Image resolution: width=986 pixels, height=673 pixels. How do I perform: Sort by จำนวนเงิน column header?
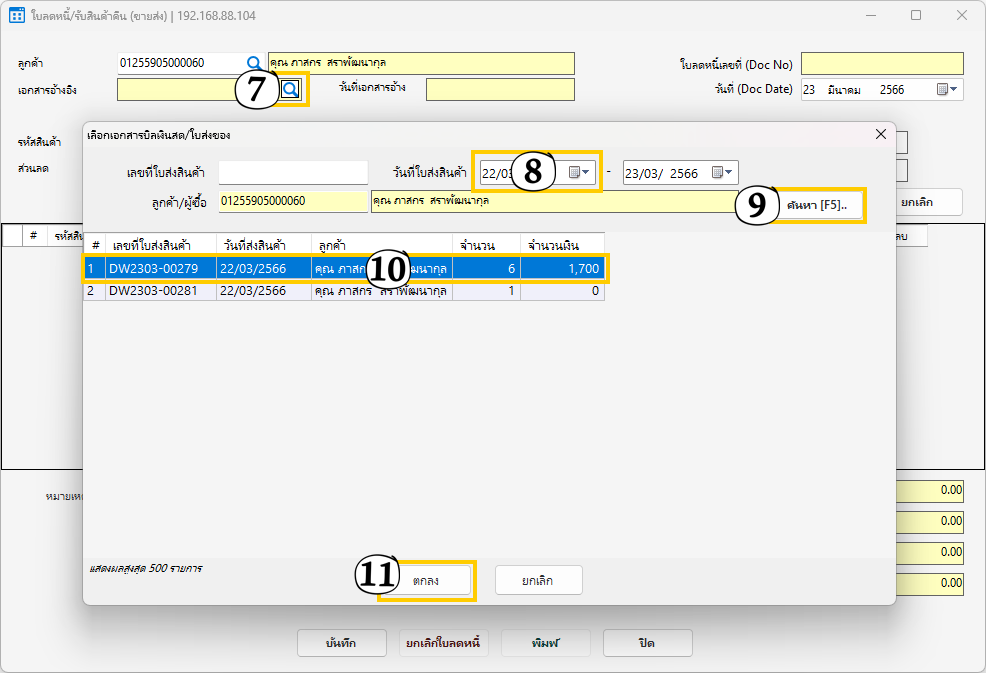click(563, 244)
